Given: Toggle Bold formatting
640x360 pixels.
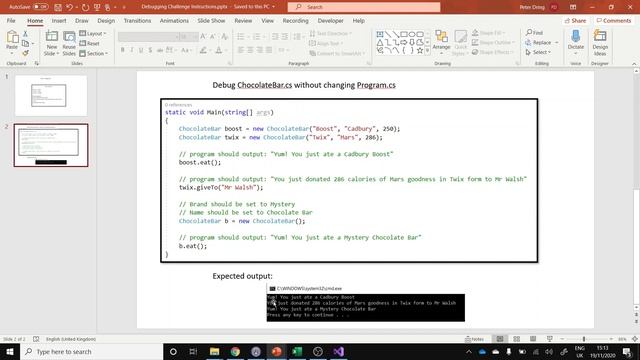Looking at the screenshot, I should pyautogui.click(x=122, y=50).
